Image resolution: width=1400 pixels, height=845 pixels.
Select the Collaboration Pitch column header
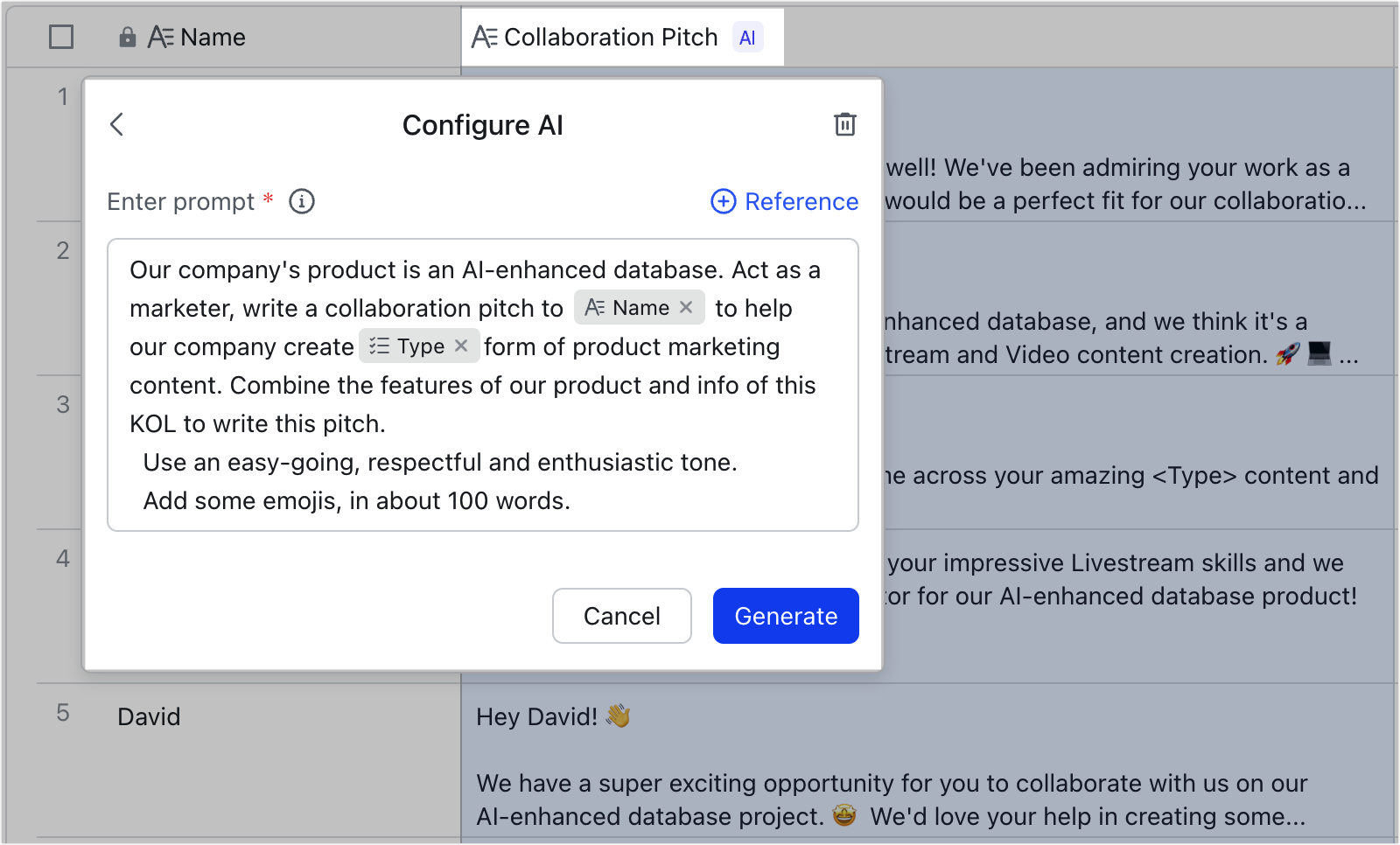click(612, 37)
